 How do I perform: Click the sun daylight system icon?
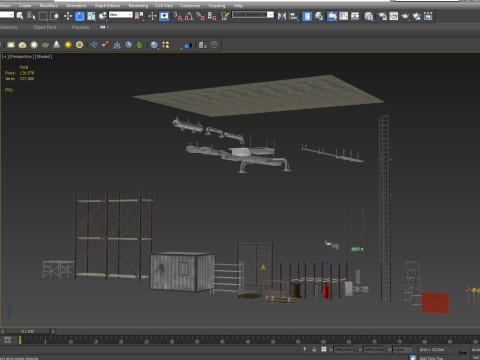[68, 45]
